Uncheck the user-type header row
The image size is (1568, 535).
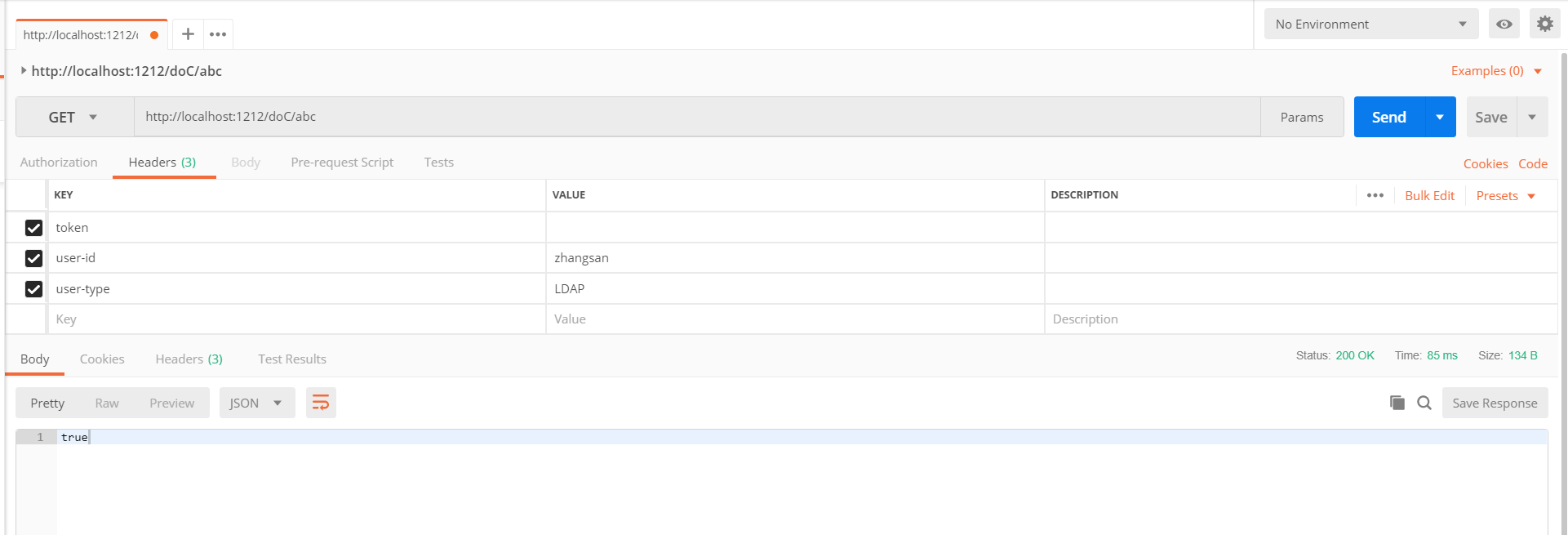click(x=33, y=289)
